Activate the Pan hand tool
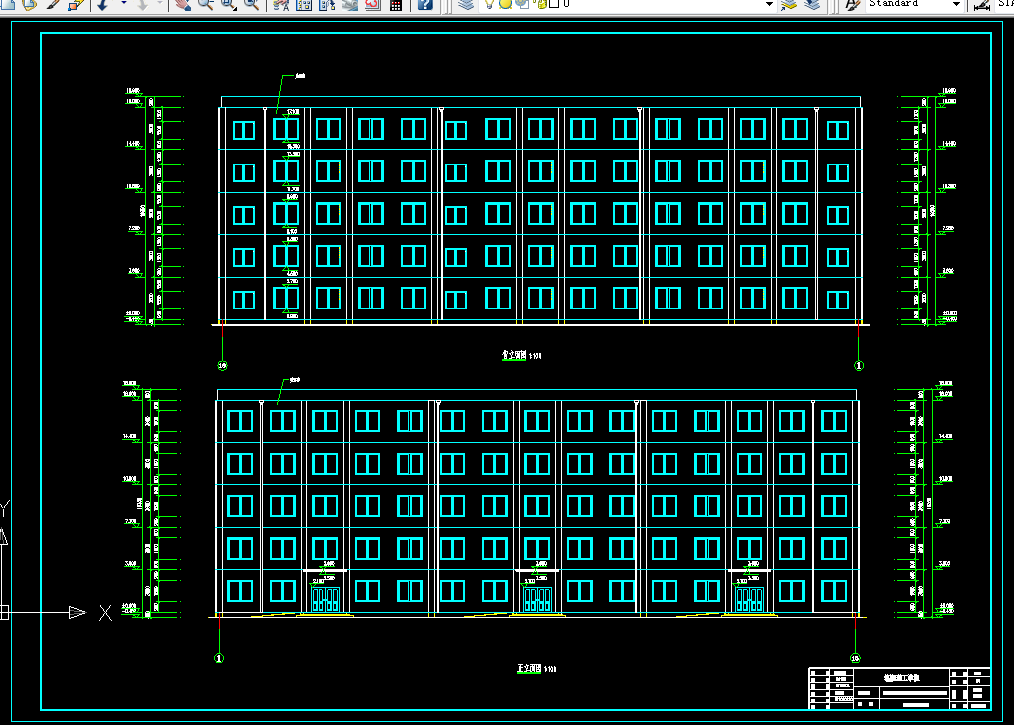This screenshot has height=725, width=1014. click(184, 5)
